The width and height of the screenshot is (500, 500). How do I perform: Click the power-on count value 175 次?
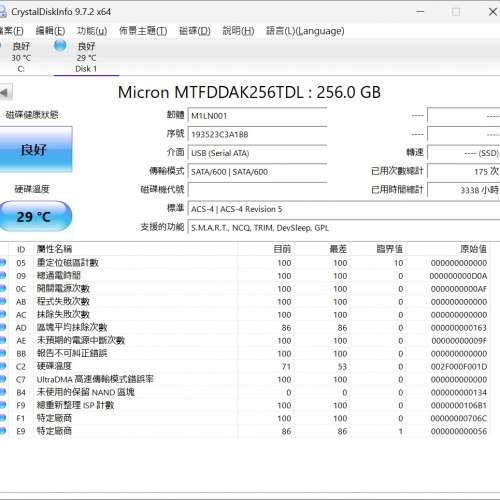point(464,171)
